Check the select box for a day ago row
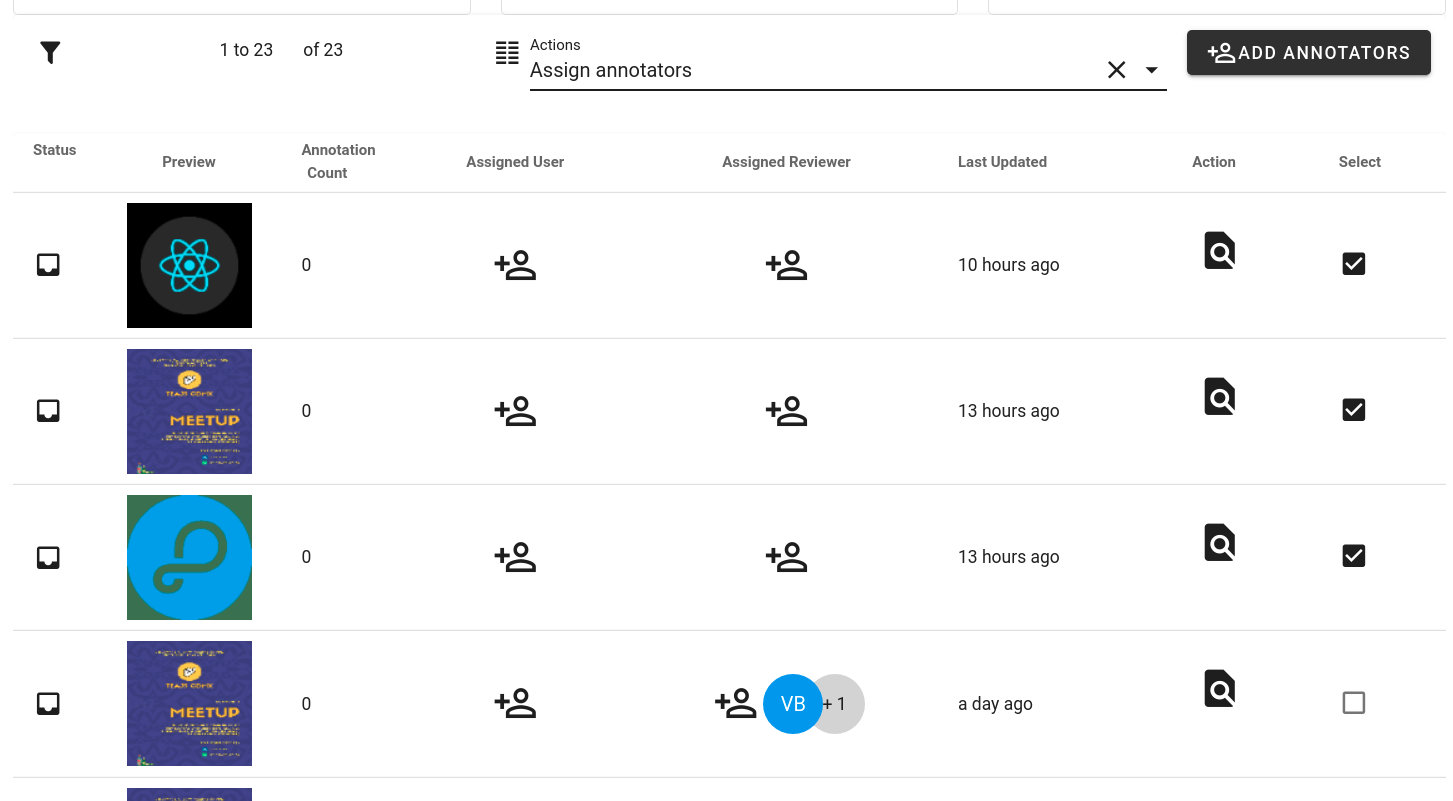This screenshot has height=801, width=1453. point(1354,703)
